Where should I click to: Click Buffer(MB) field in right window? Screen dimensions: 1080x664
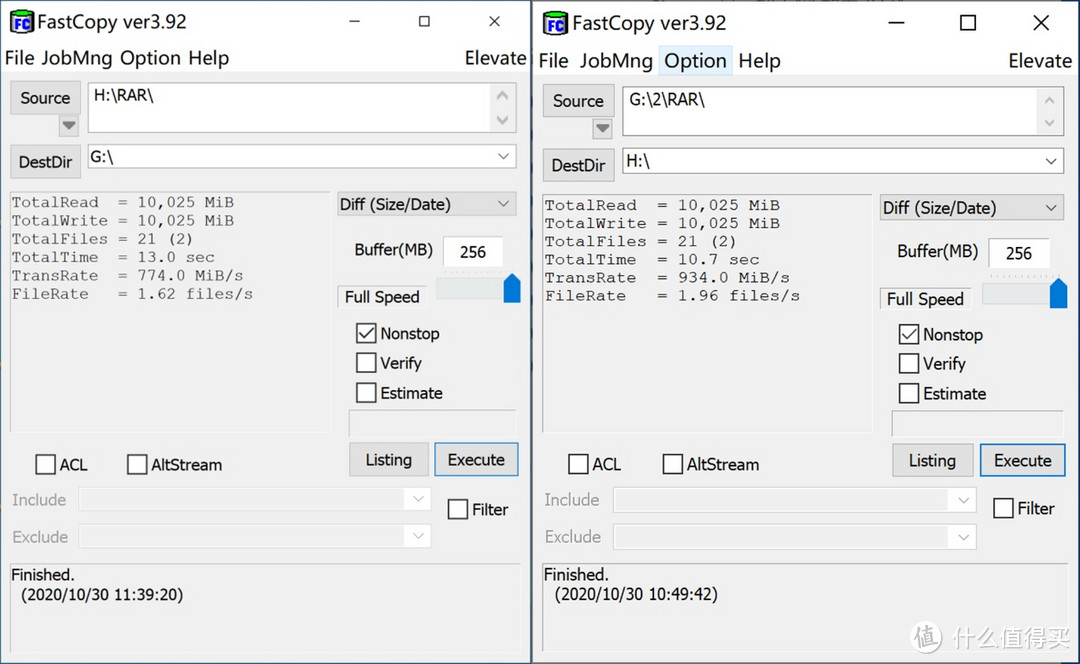1019,253
